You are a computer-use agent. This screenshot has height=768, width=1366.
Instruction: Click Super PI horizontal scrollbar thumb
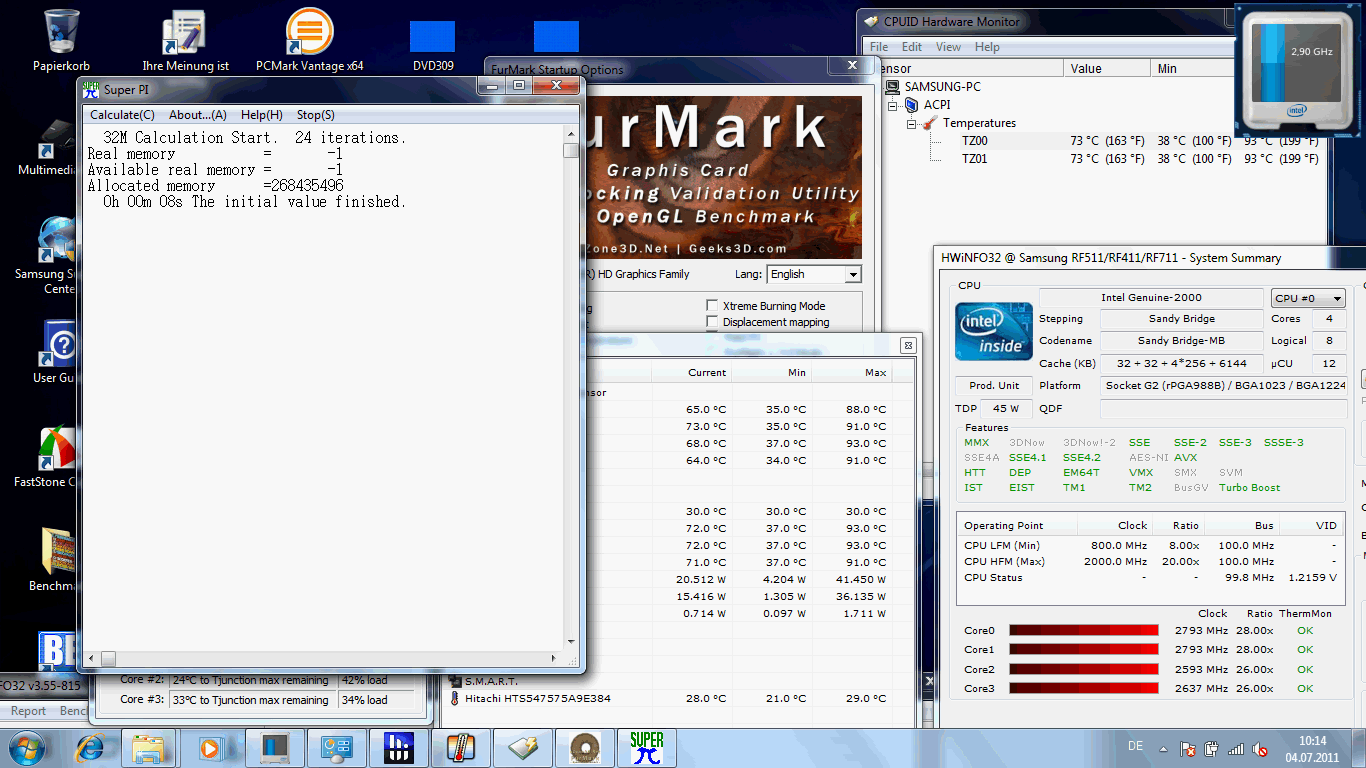click(x=108, y=659)
